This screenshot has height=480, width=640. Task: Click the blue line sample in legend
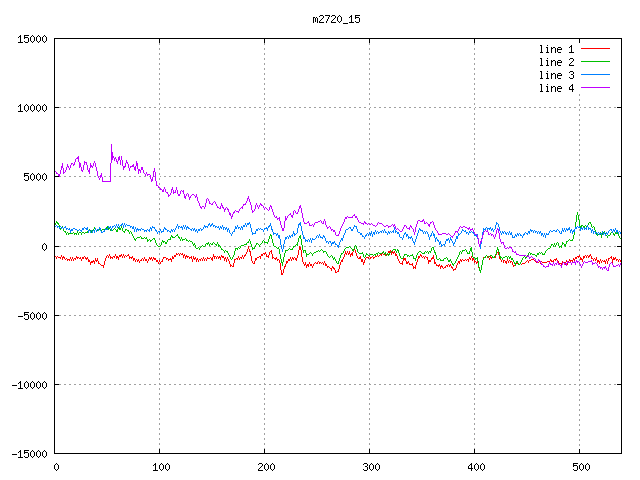(595, 75)
